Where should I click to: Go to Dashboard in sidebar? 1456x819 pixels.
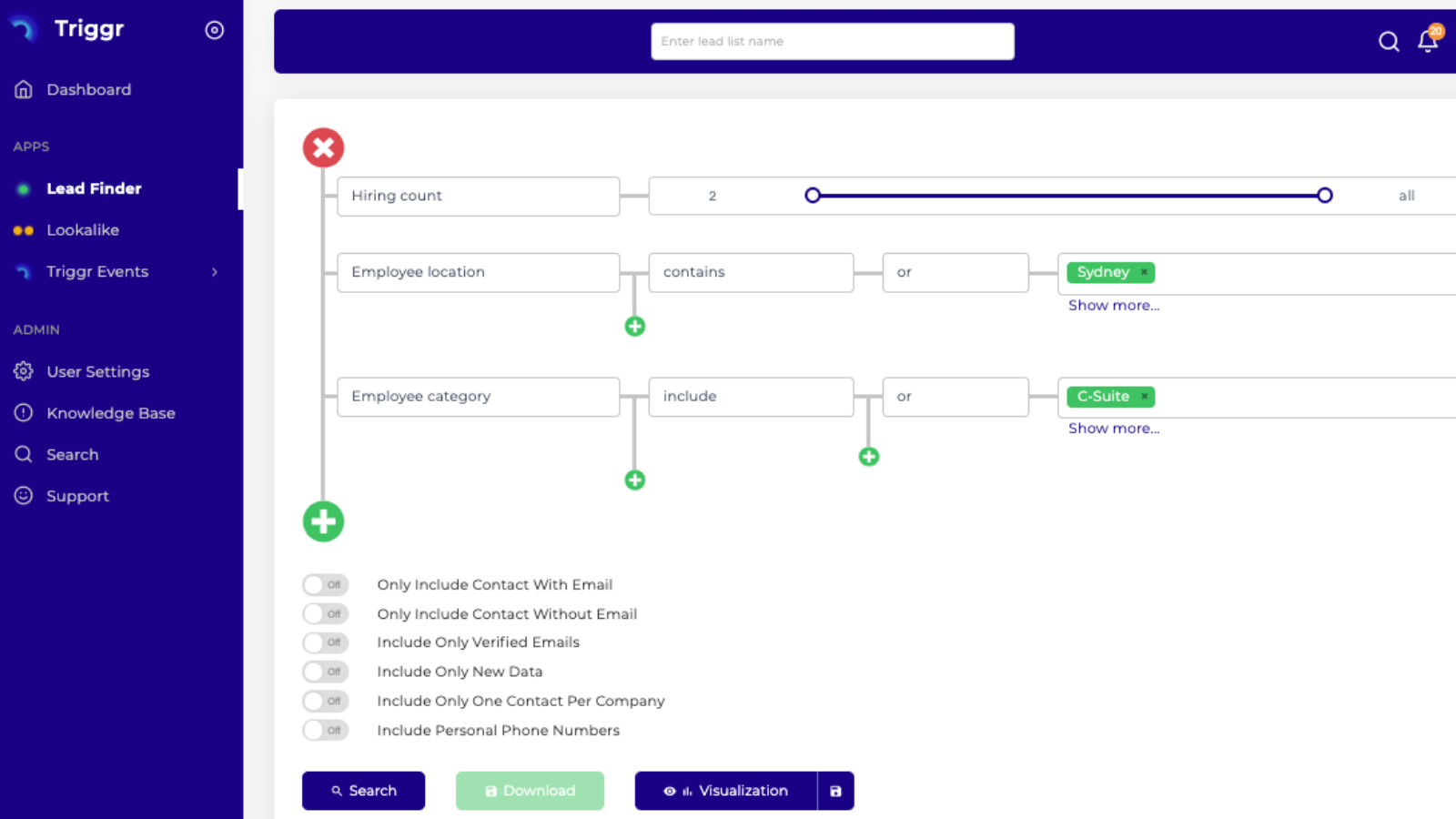tap(88, 89)
